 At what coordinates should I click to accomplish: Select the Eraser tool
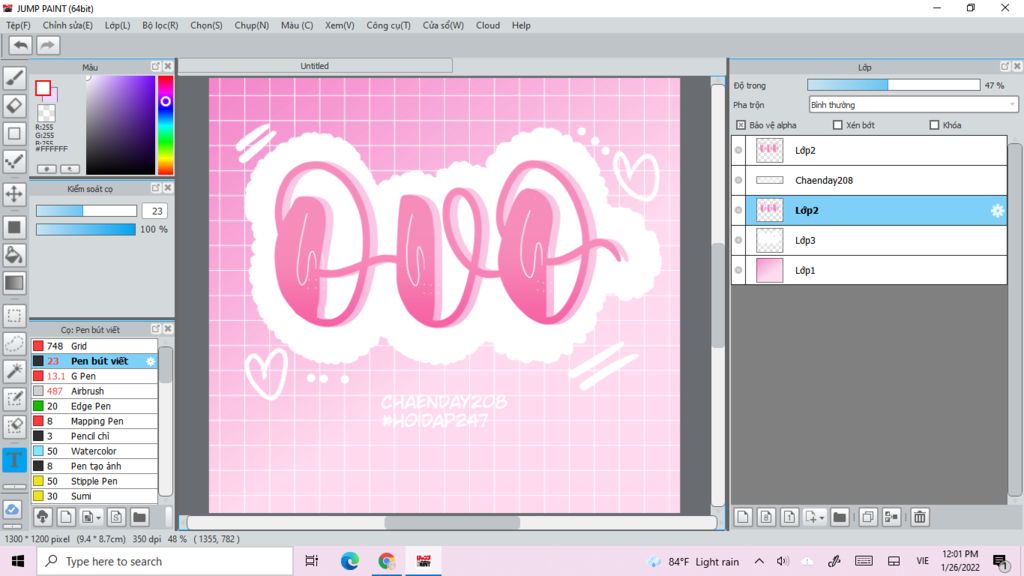[14, 106]
